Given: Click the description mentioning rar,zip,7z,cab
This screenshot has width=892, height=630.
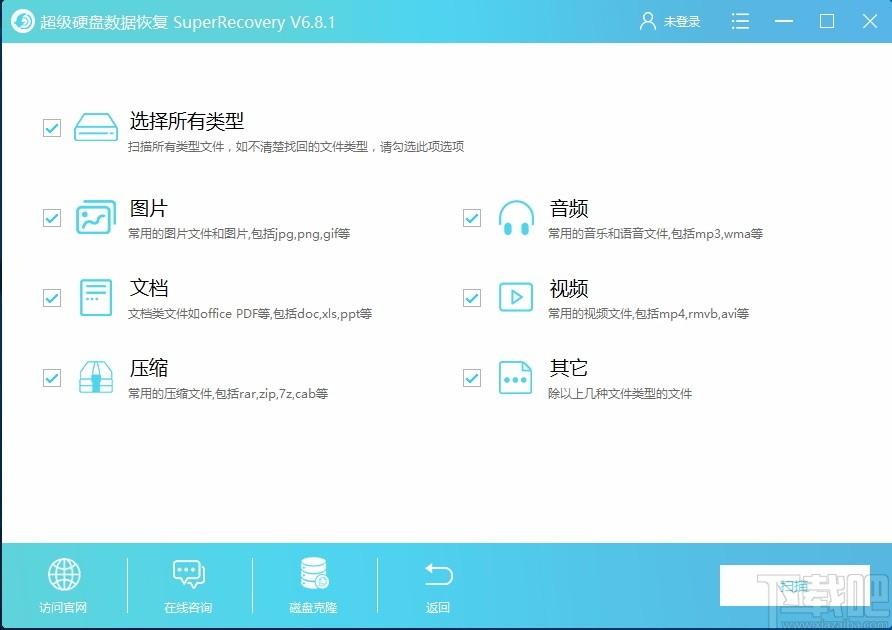Looking at the screenshot, I should click(228, 393).
